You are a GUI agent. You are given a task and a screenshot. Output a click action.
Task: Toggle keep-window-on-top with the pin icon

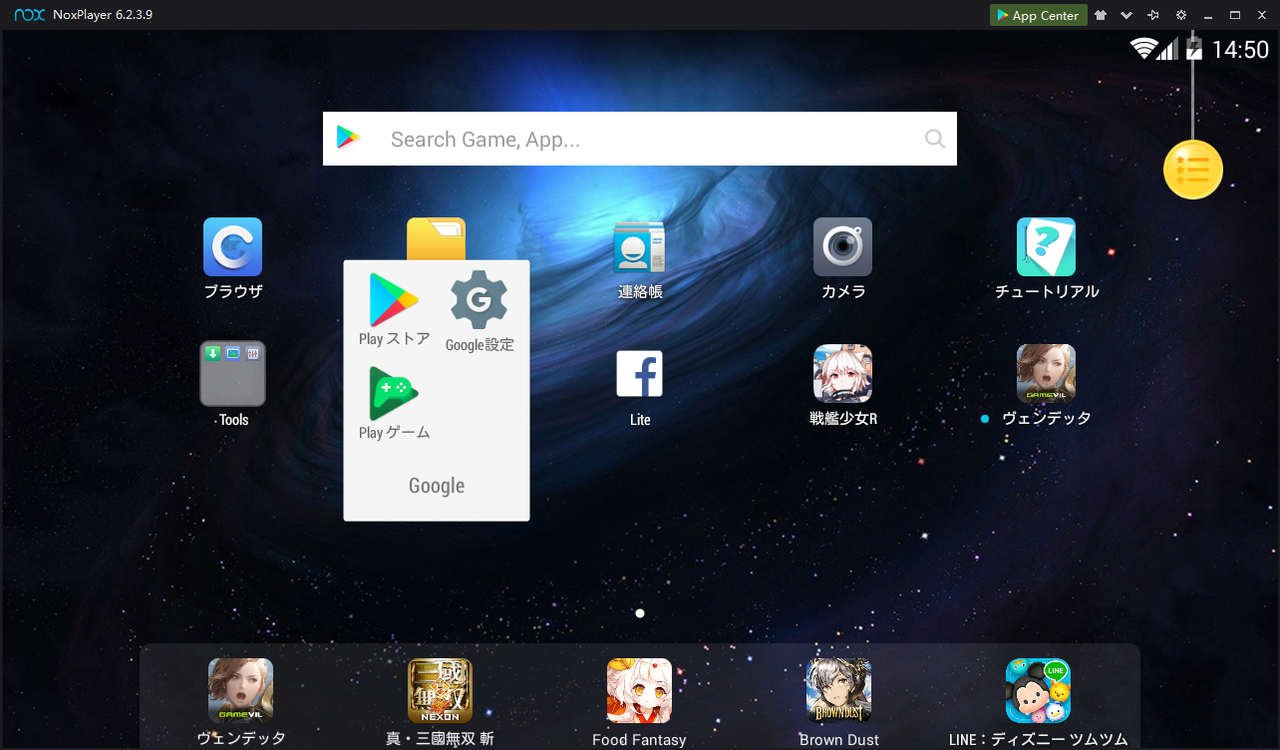point(1153,15)
